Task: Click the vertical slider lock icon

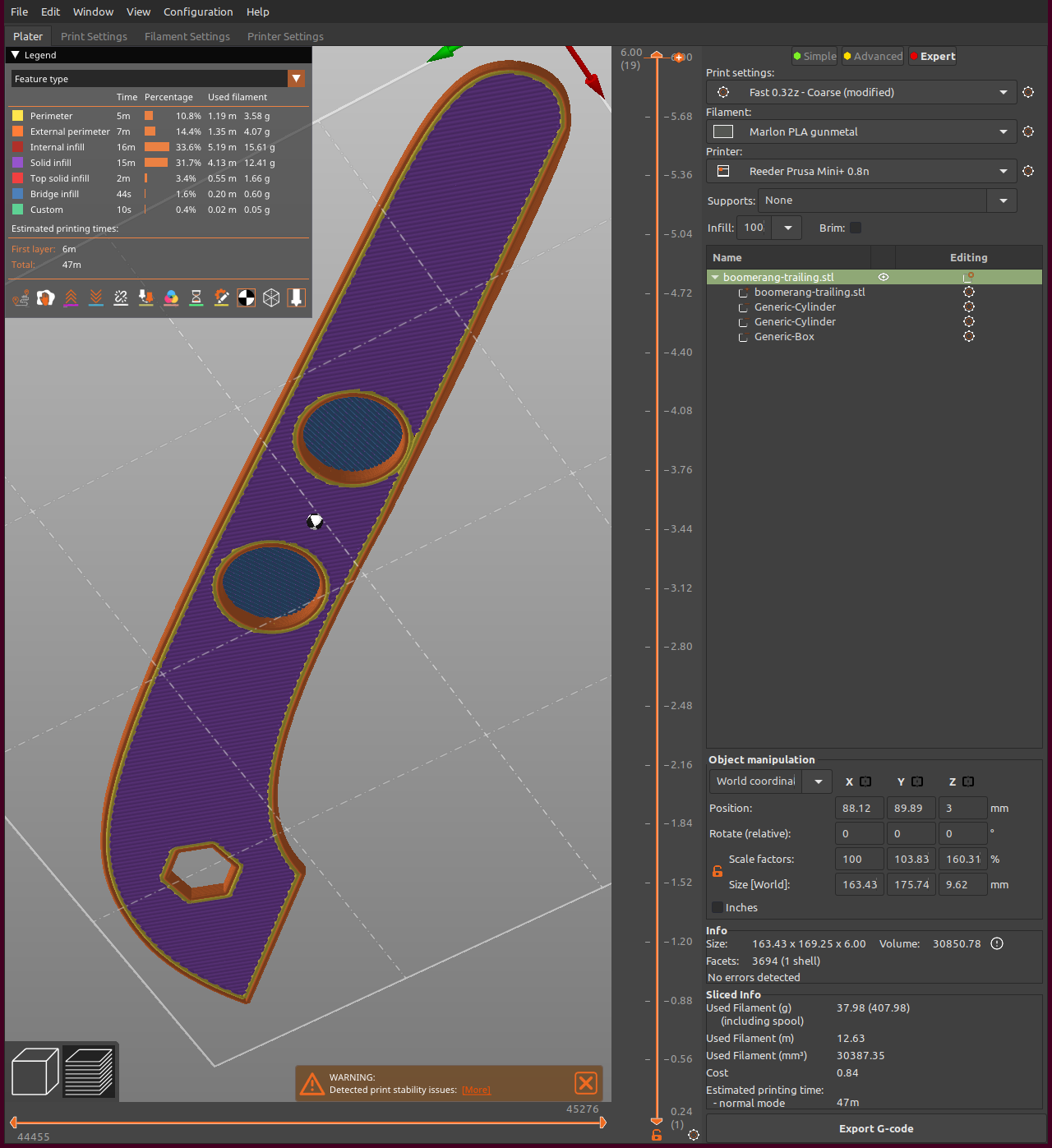Action: coord(657,1135)
